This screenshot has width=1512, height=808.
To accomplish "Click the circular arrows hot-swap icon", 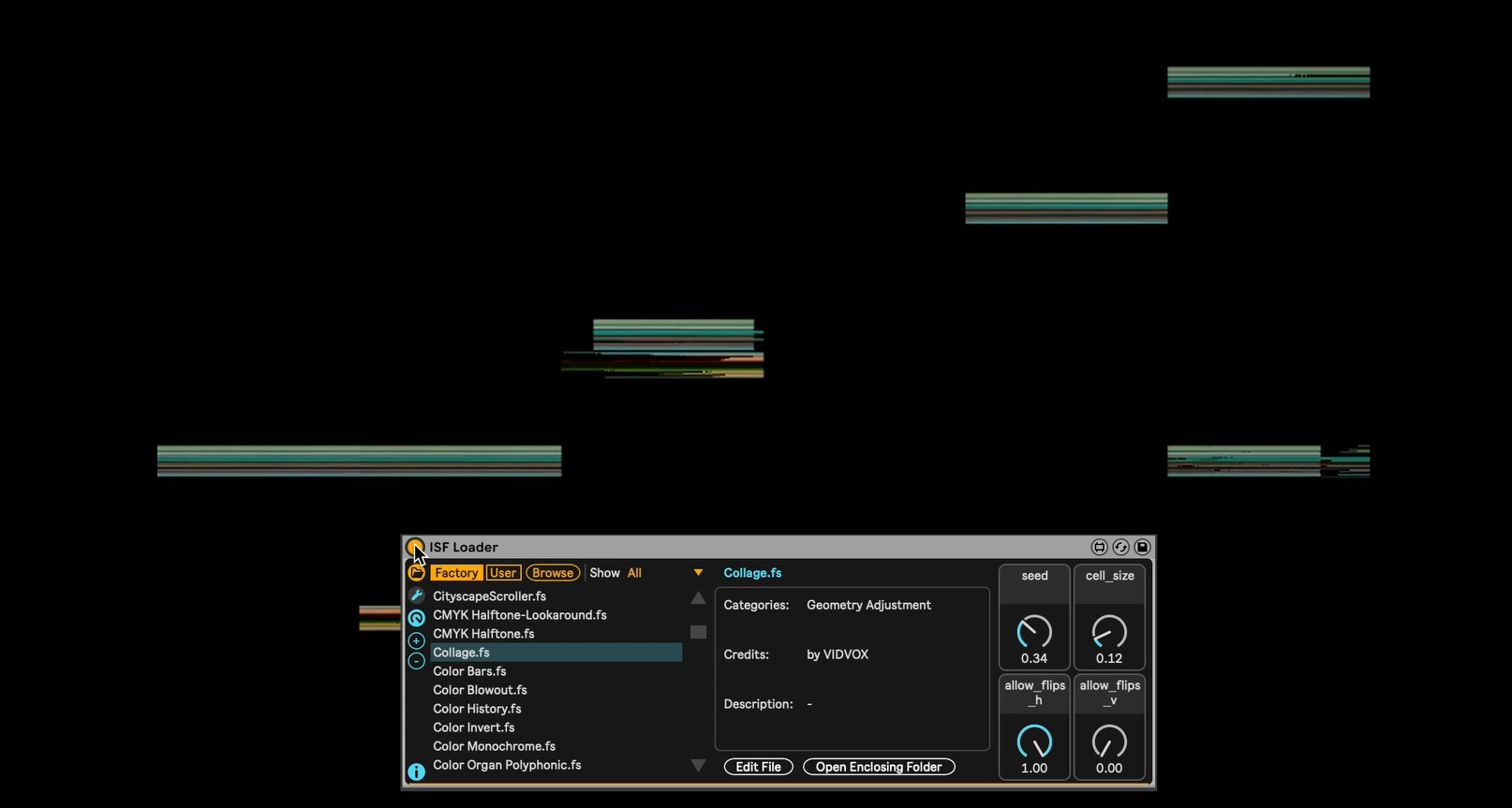I will [x=1120, y=547].
